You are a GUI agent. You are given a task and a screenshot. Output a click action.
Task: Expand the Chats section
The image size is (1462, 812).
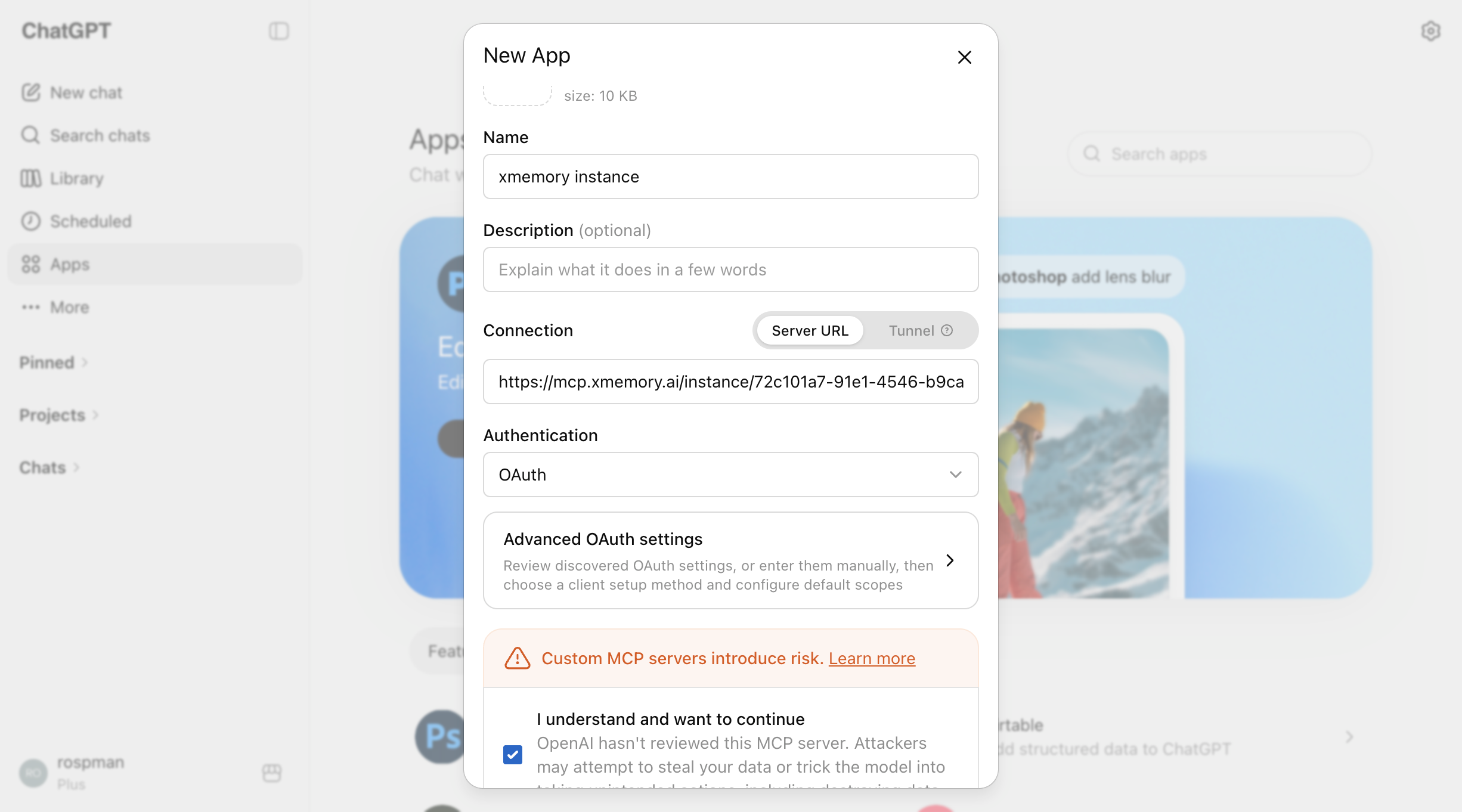pos(49,467)
